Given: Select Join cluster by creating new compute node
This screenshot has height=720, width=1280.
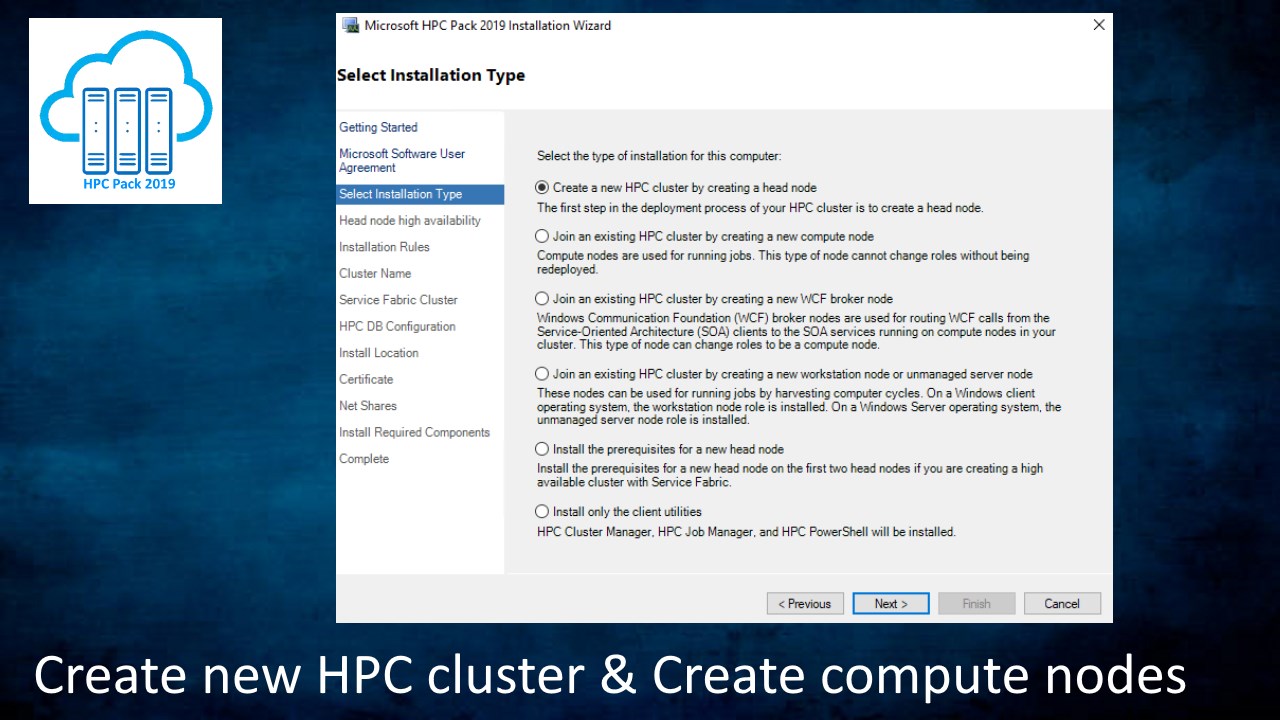Looking at the screenshot, I should click(x=705, y=237).
